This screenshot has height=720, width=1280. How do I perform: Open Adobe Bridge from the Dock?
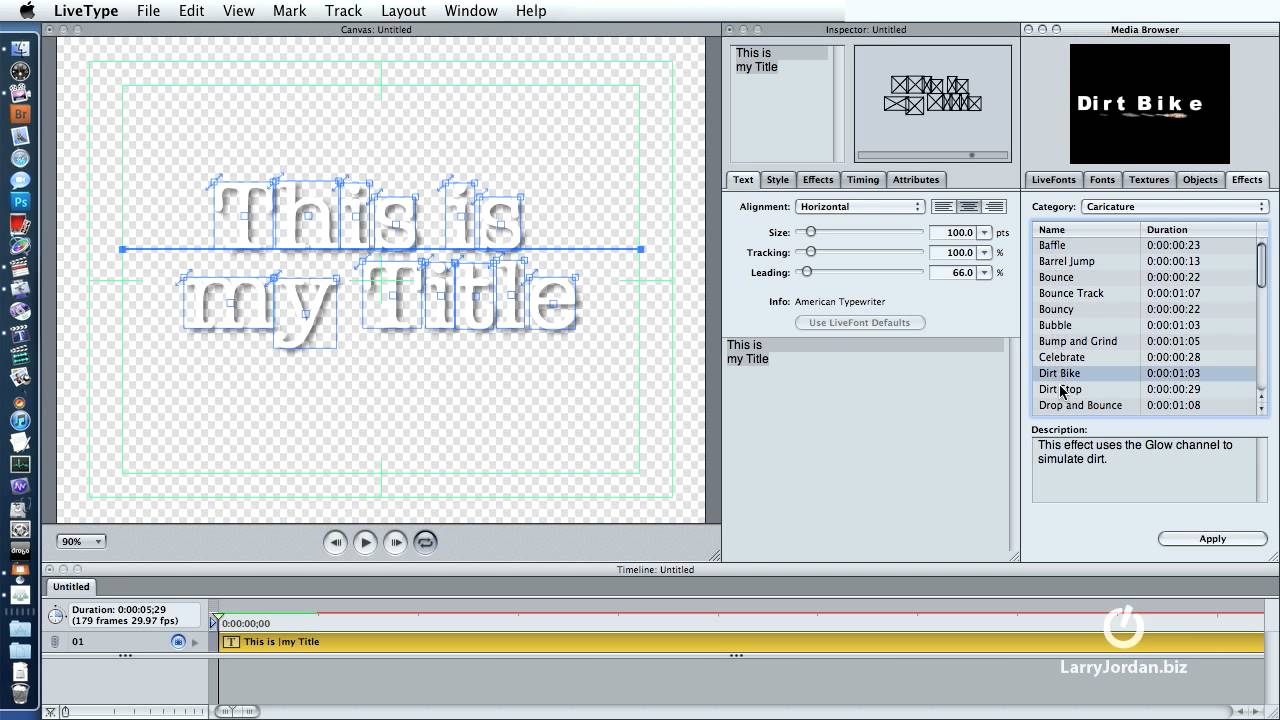20,114
